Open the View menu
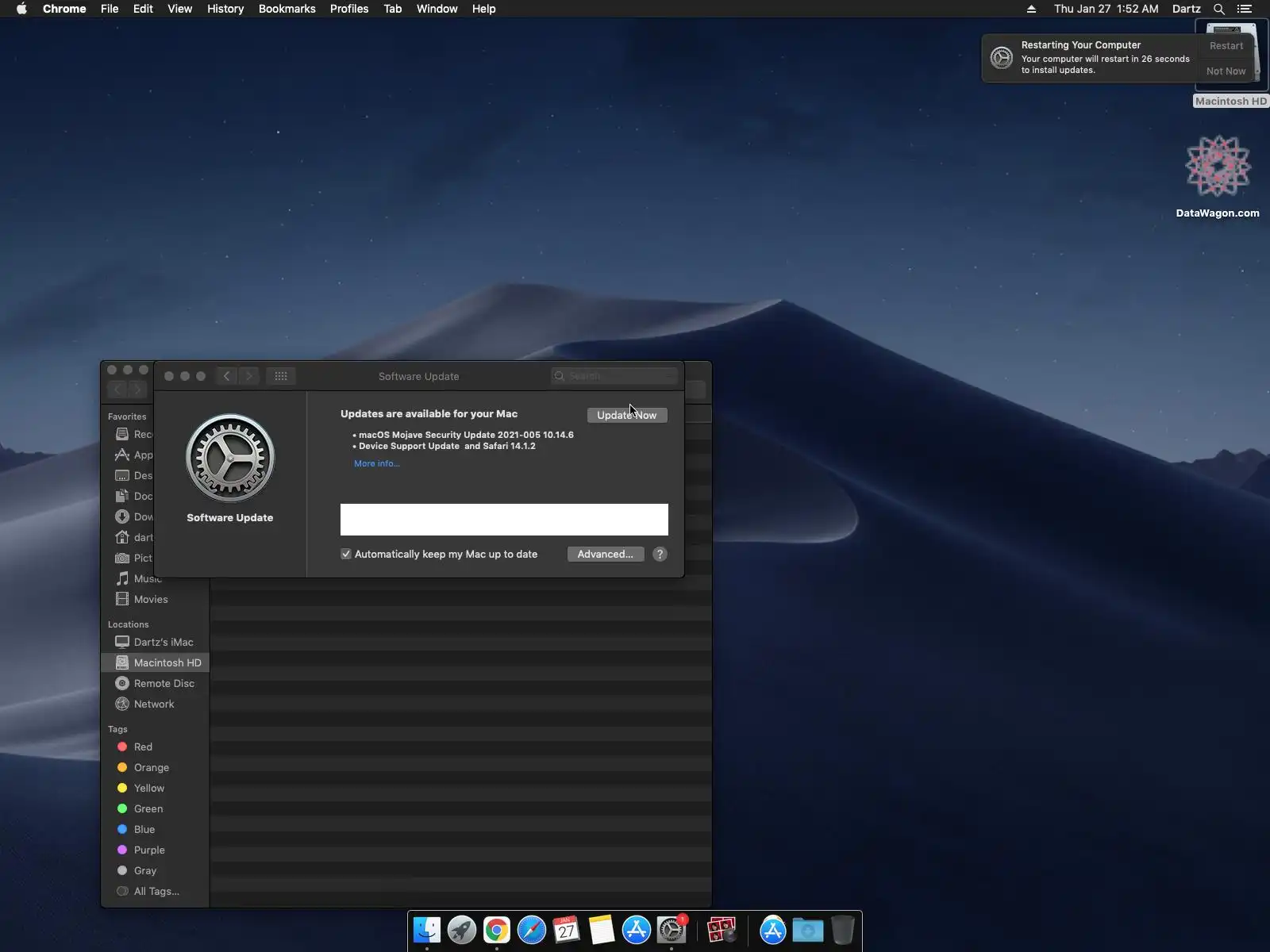 tap(179, 9)
